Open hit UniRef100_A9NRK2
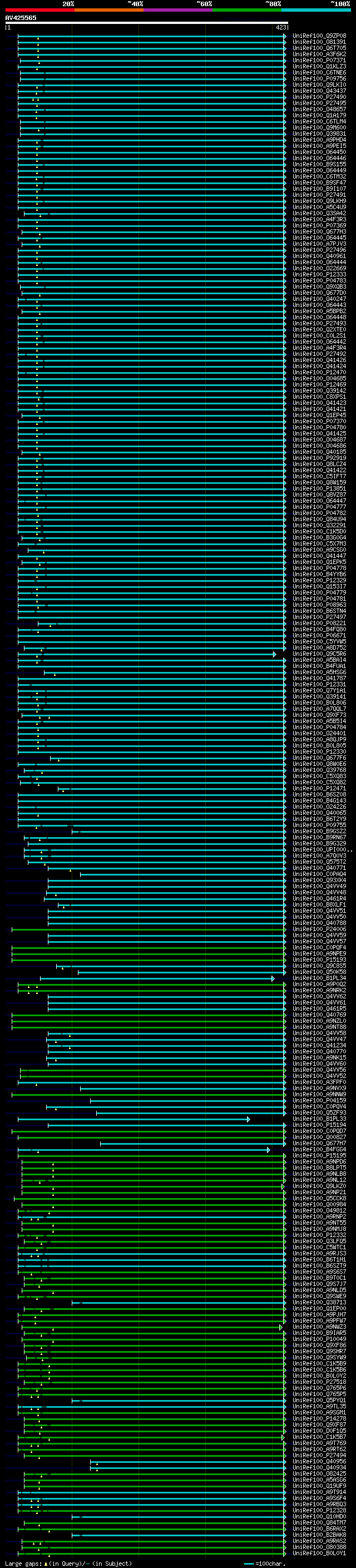Viewport: 356px width, 1568px height. (319, 990)
